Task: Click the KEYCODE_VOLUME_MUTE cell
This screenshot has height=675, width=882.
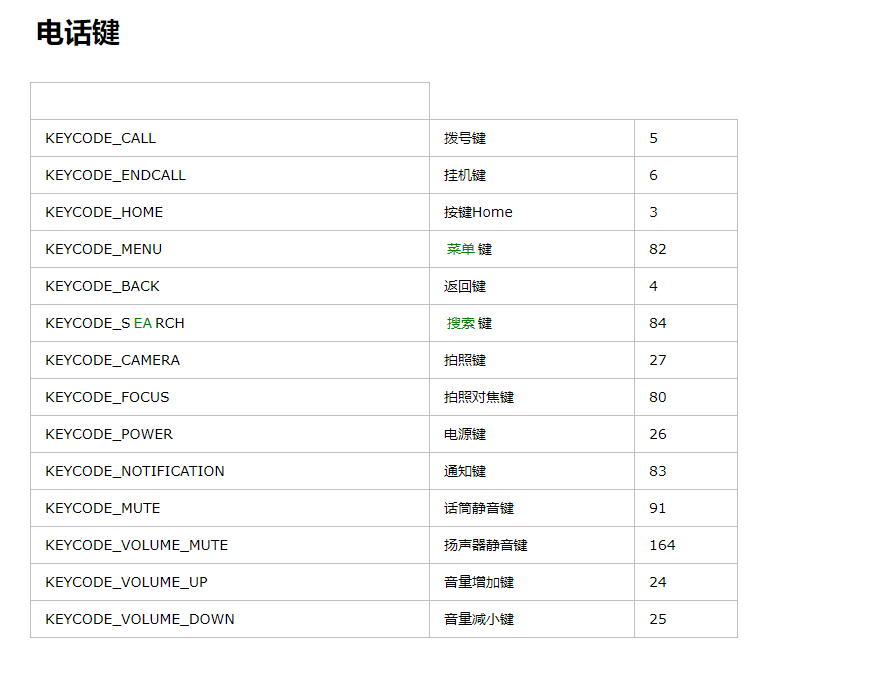Action: pyautogui.click(x=230, y=545)
